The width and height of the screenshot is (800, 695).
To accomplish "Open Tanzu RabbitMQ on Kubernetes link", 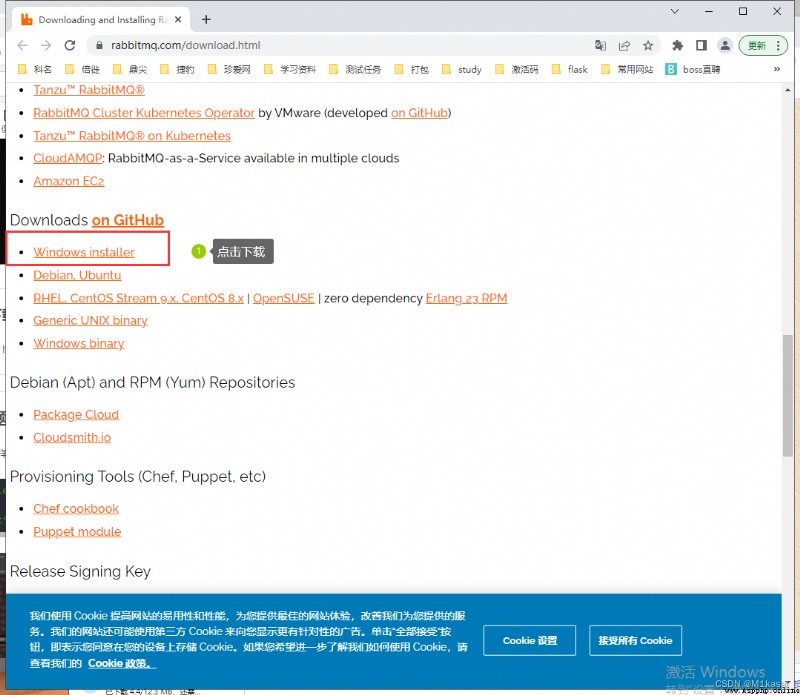I will pyautogui.click(x=132, y=136).
